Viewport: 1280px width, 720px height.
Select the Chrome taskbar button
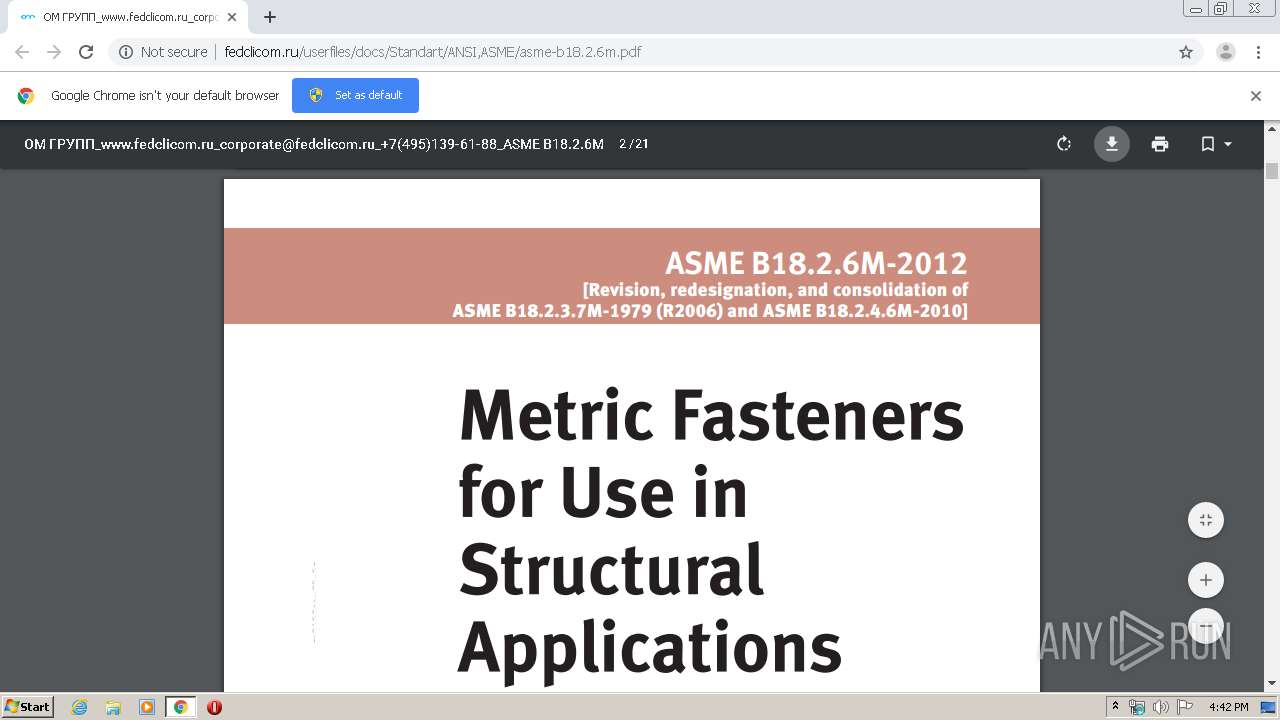(181, 707)
